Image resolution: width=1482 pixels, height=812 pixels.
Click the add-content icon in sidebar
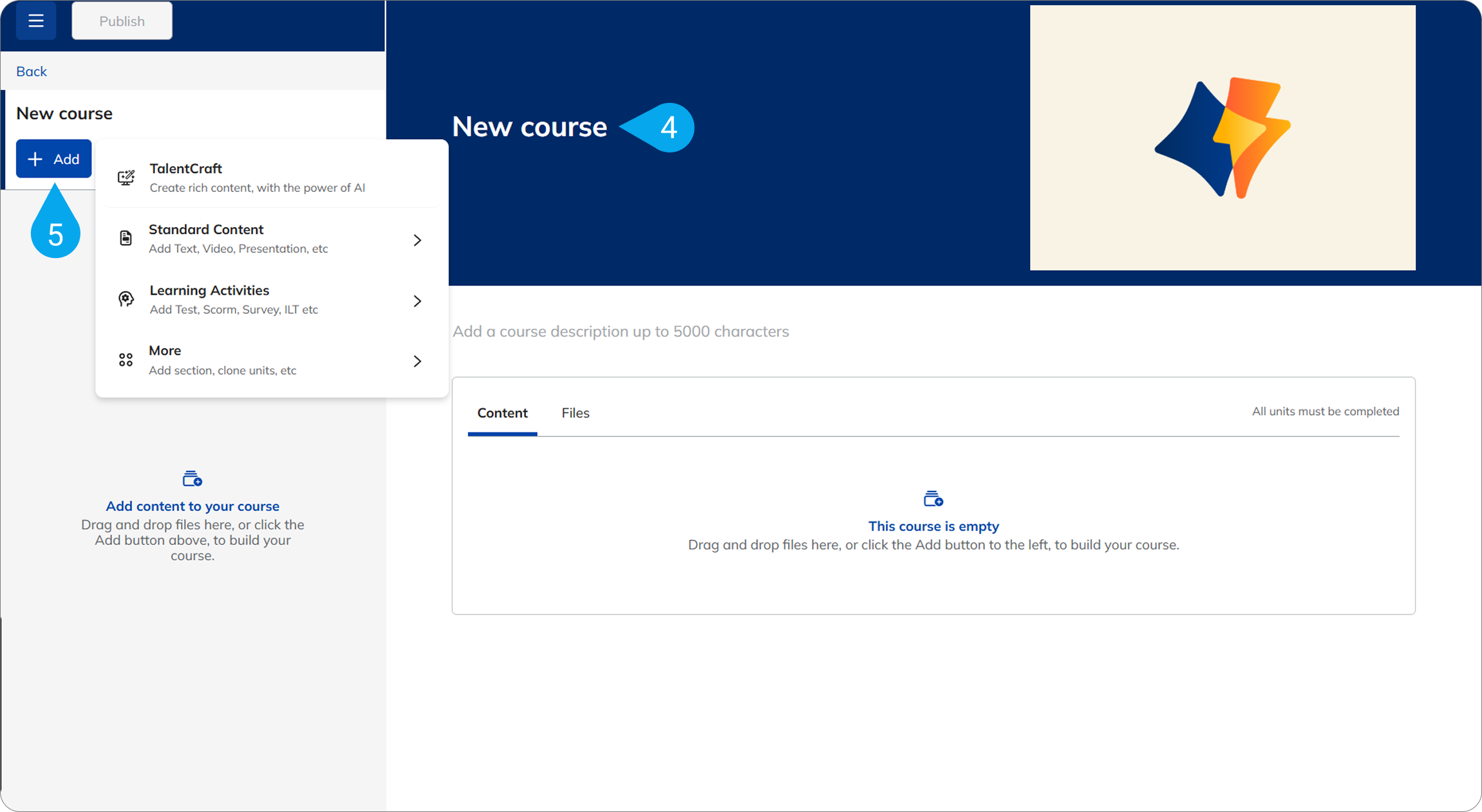(192, 479)
